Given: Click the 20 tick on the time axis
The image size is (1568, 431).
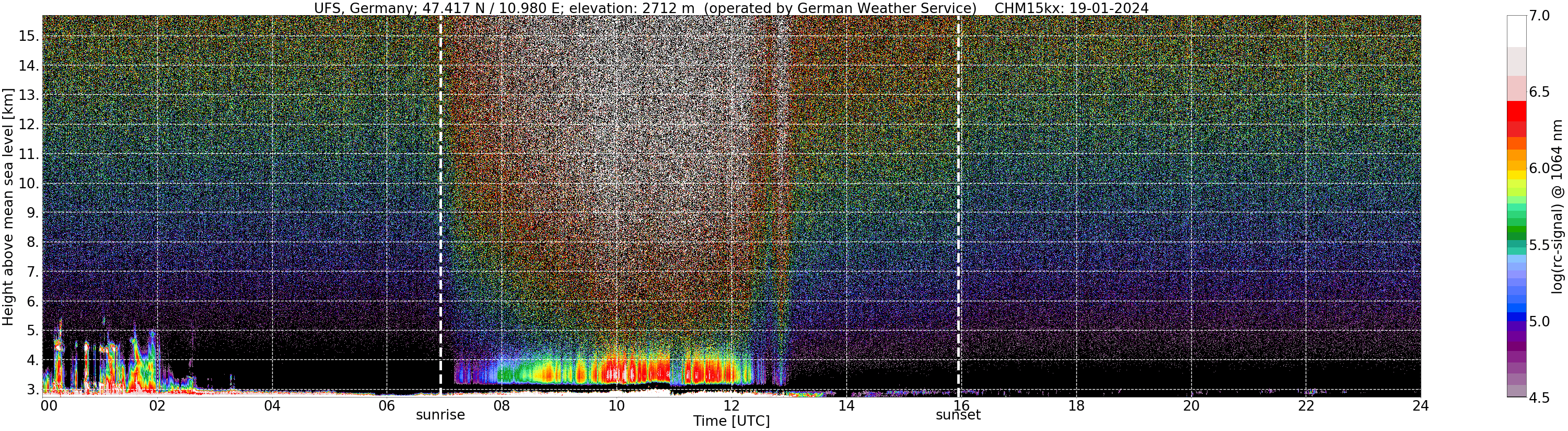Looking at the screenshot, I should click(x=1191, y=405).
